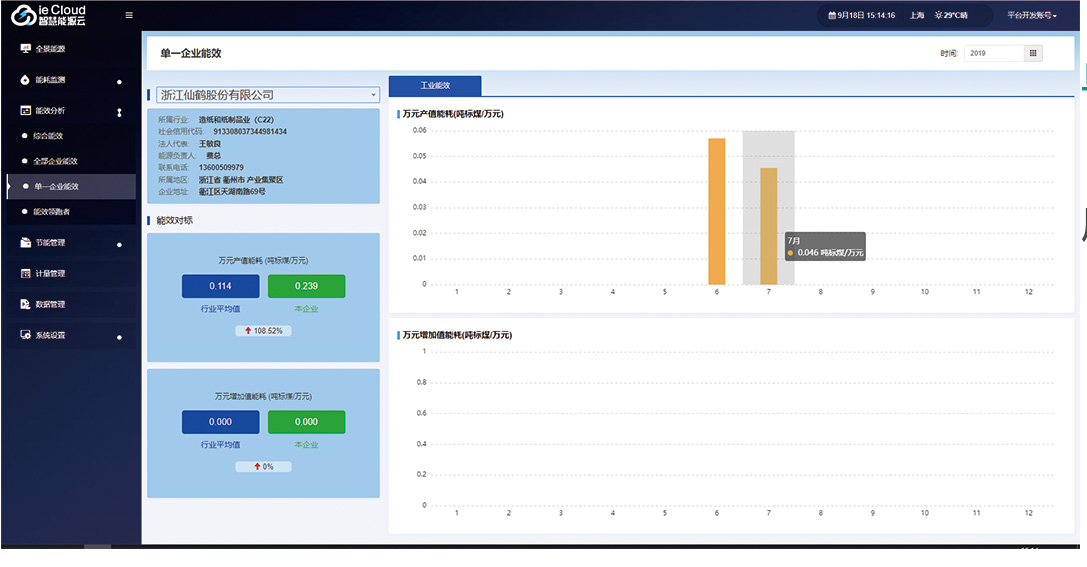Expand the 能耗监测 sidebar menu
This screenshot has width=1087, height=567.
(x=119, y=81)
